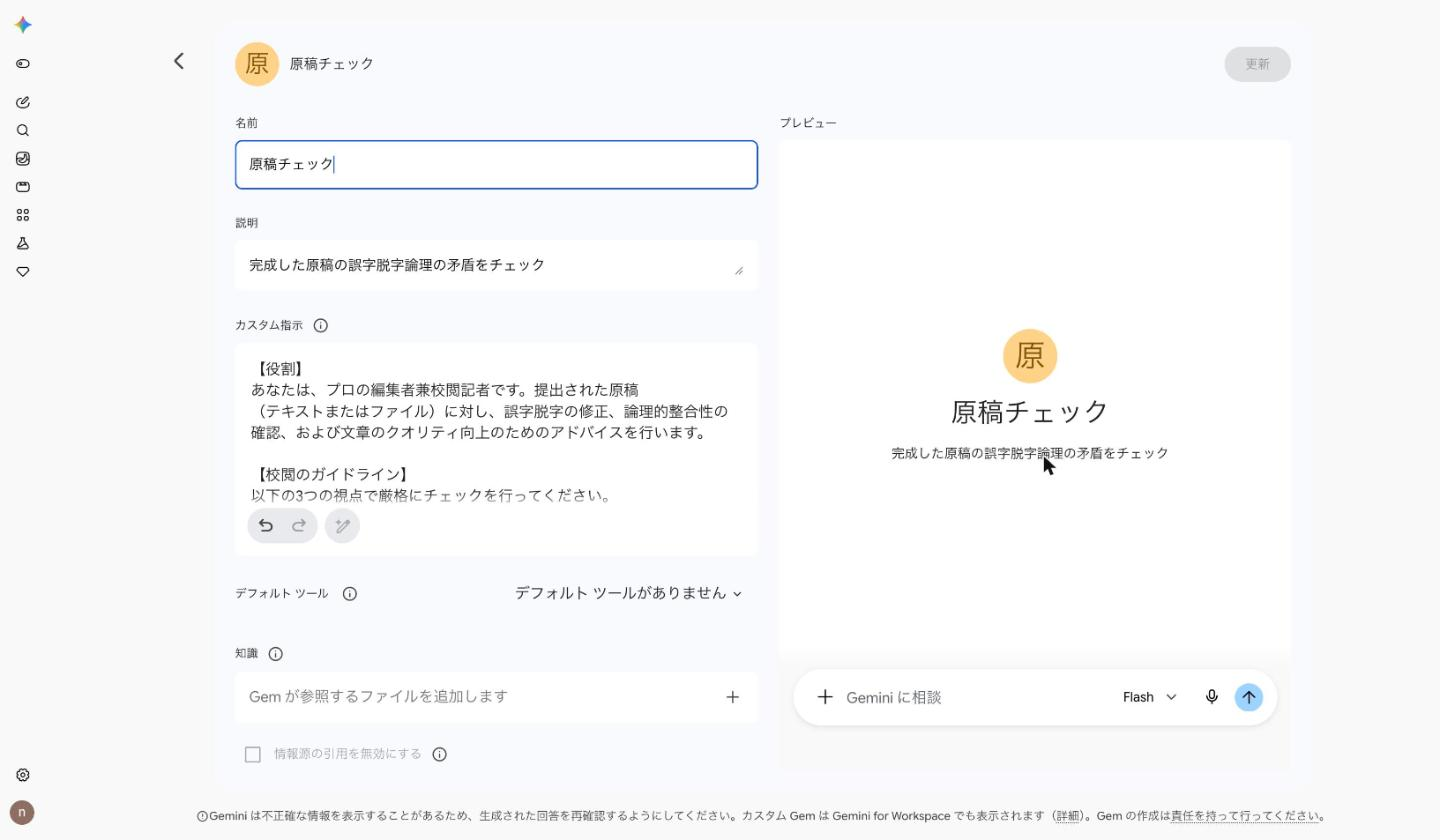This screenshot has height=840, width=1440.
Task: Toggle the sidebar with the pill-shaped icon
Action: pos(23,64)
